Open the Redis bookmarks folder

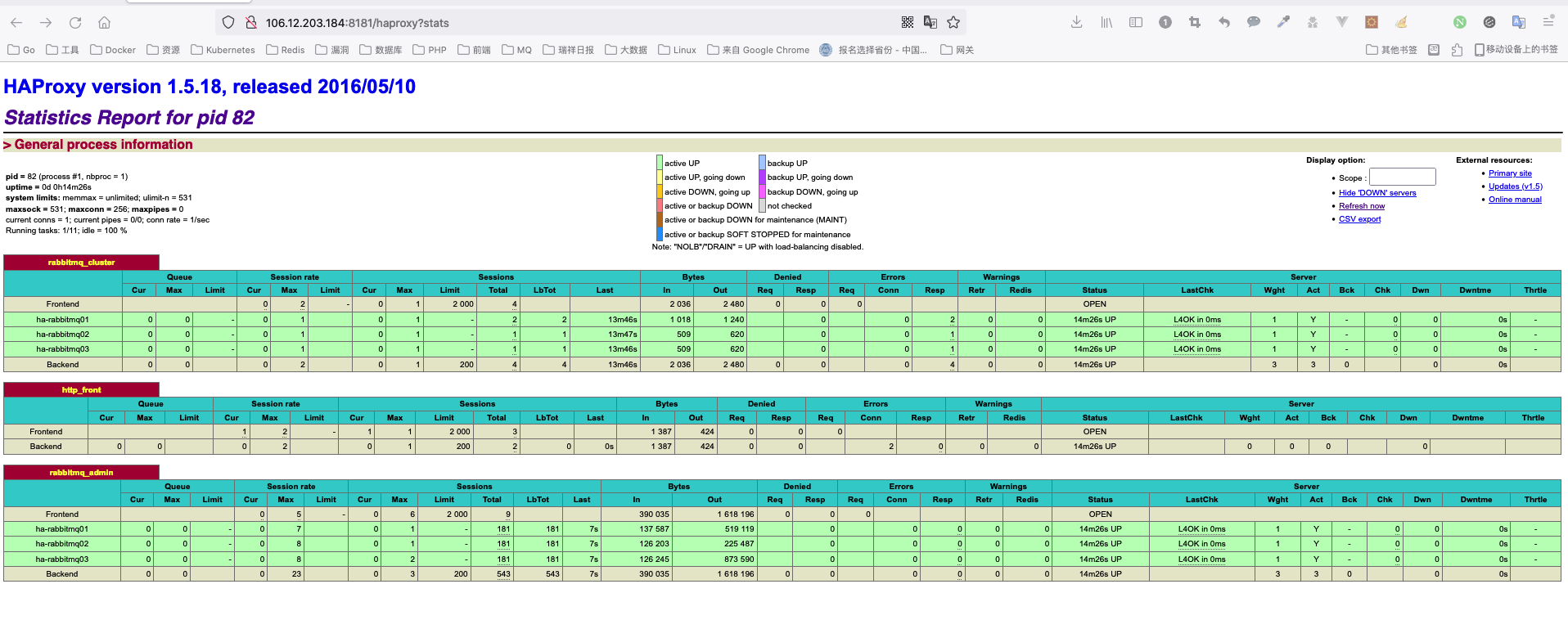tap(286, 50)
